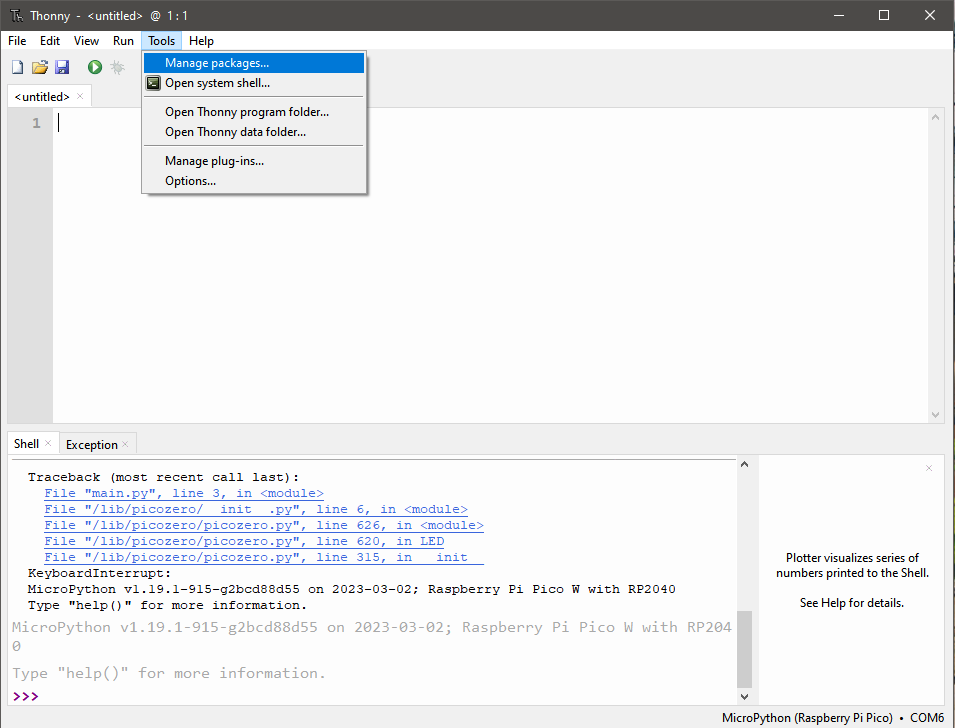Select Manage packages from Tools menu

(x=217, y=63)
